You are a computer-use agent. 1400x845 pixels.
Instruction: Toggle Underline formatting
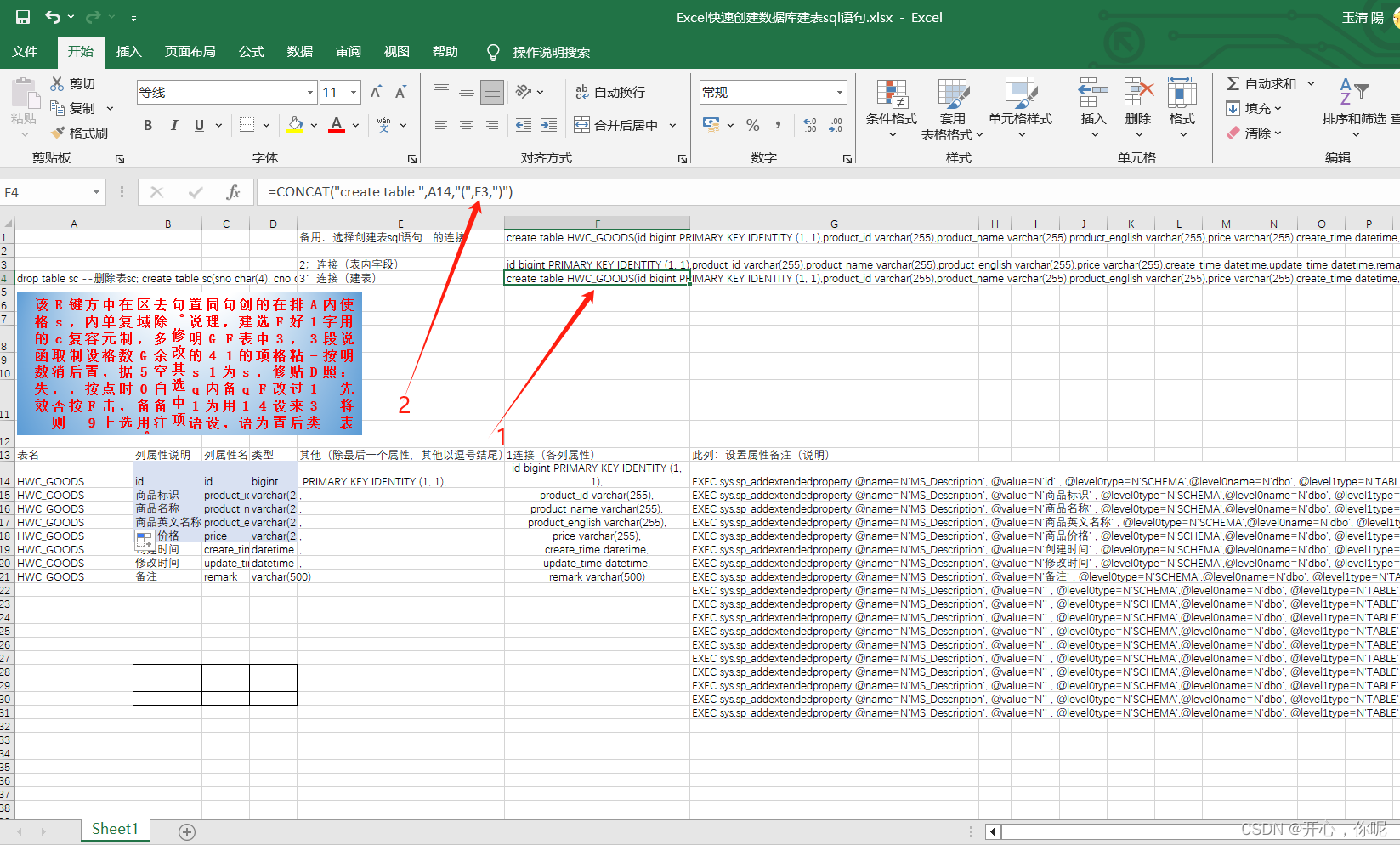coord(199,125)
